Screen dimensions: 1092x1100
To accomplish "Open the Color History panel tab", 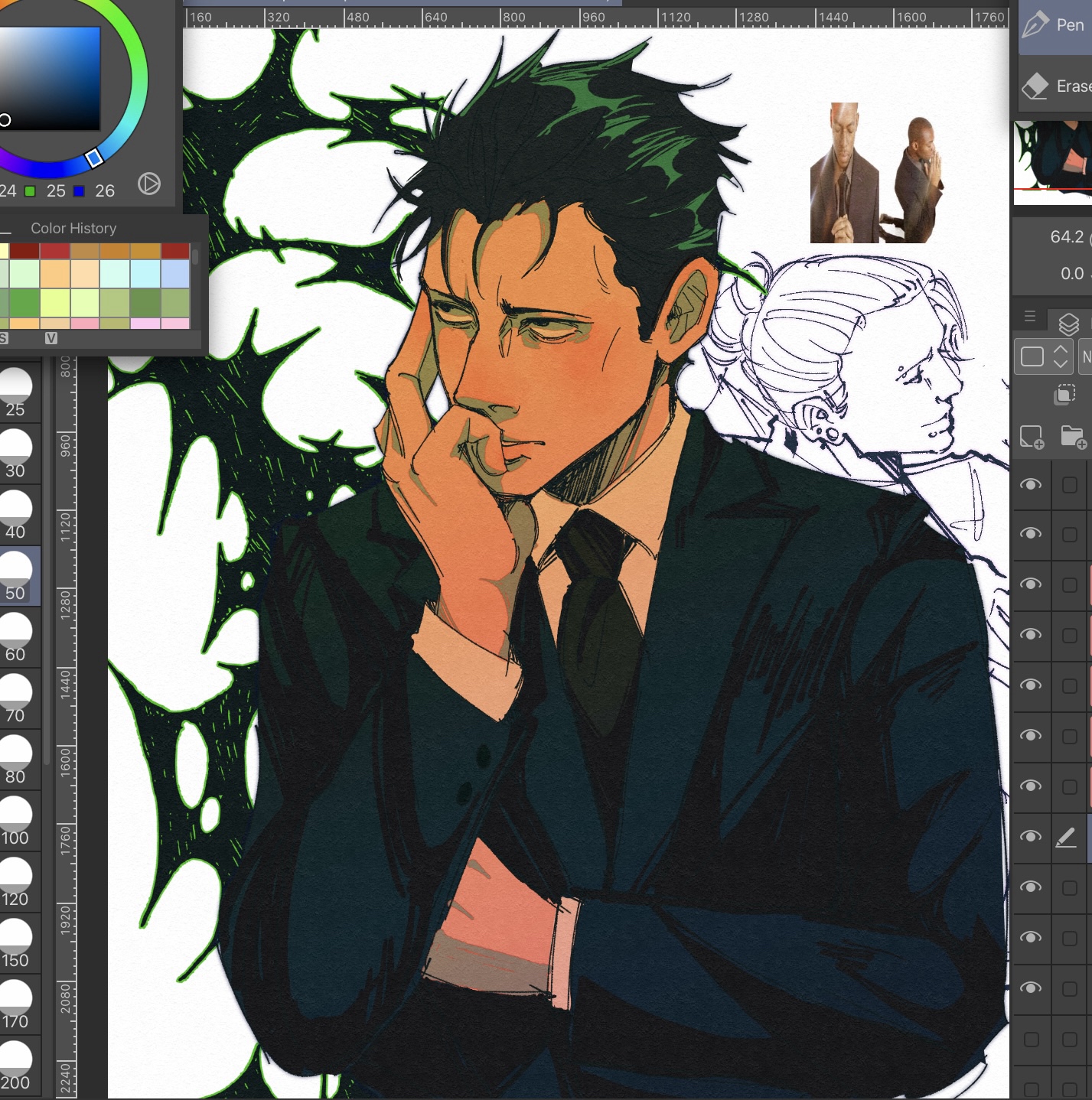I will (x=73, y=228).
